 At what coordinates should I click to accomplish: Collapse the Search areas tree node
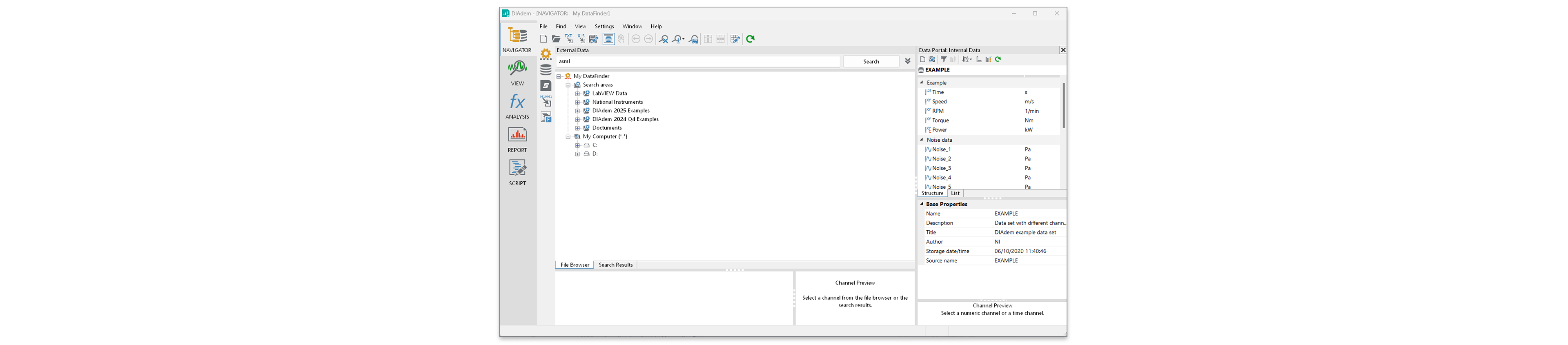pyautogui.click(x=568, y=85)
